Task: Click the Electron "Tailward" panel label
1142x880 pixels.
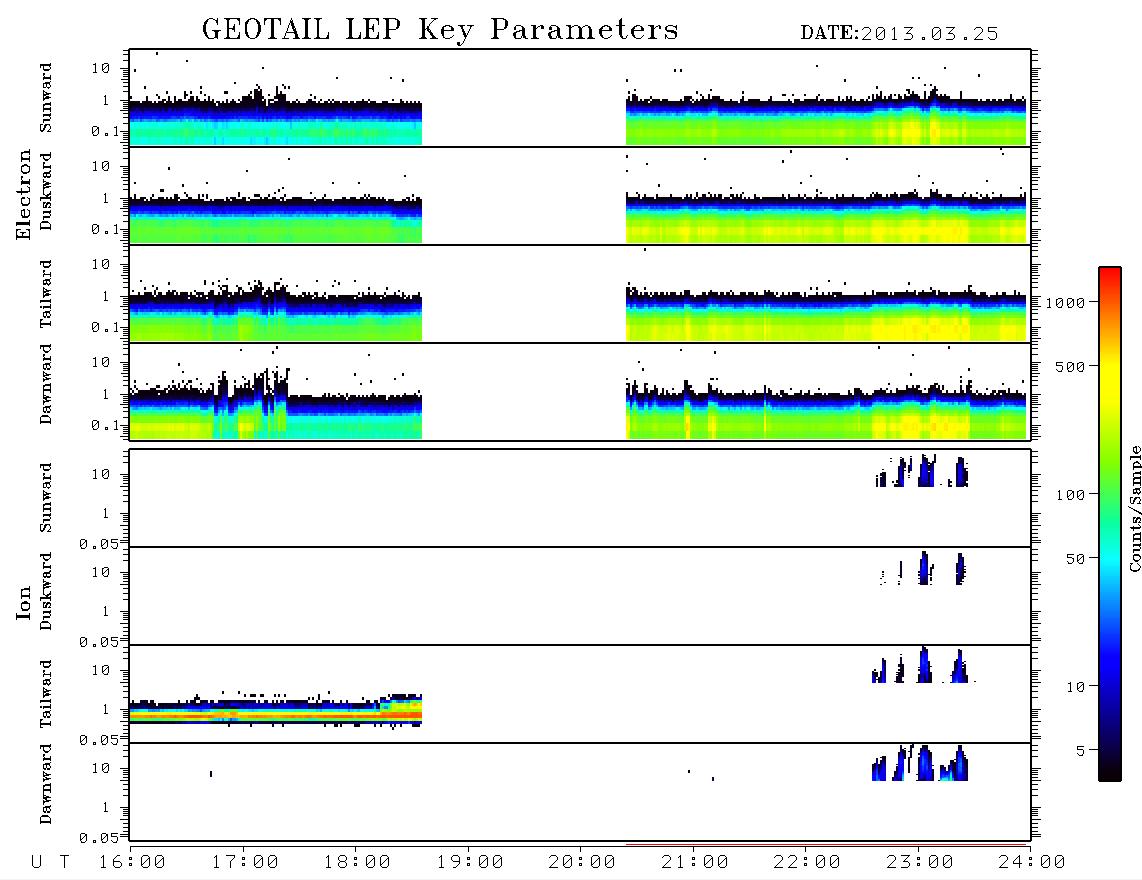Action: coord(46,294)
